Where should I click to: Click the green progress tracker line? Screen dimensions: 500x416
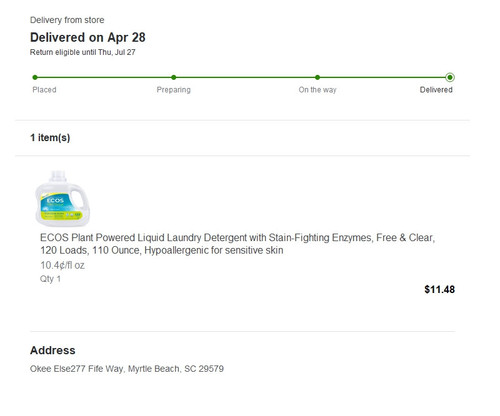coord(242,77)
